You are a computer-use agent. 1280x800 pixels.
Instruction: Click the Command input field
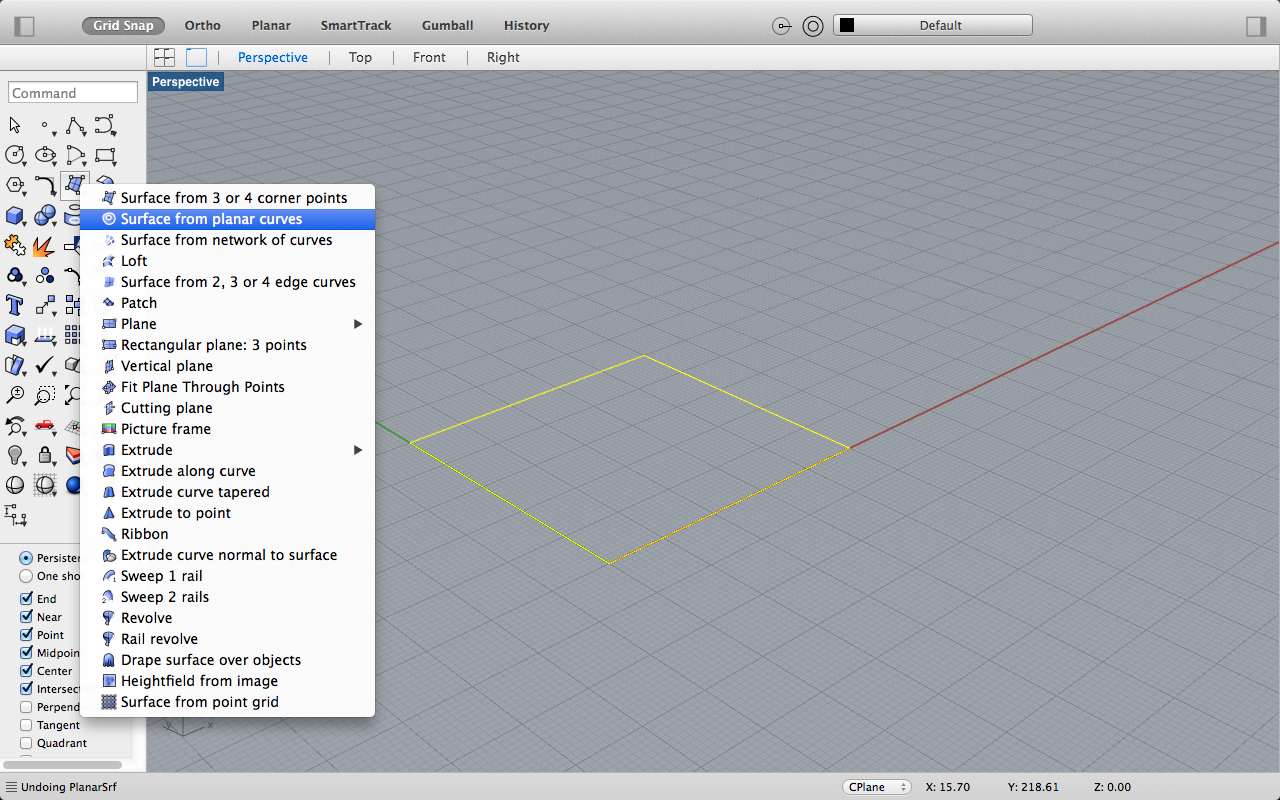73,93
